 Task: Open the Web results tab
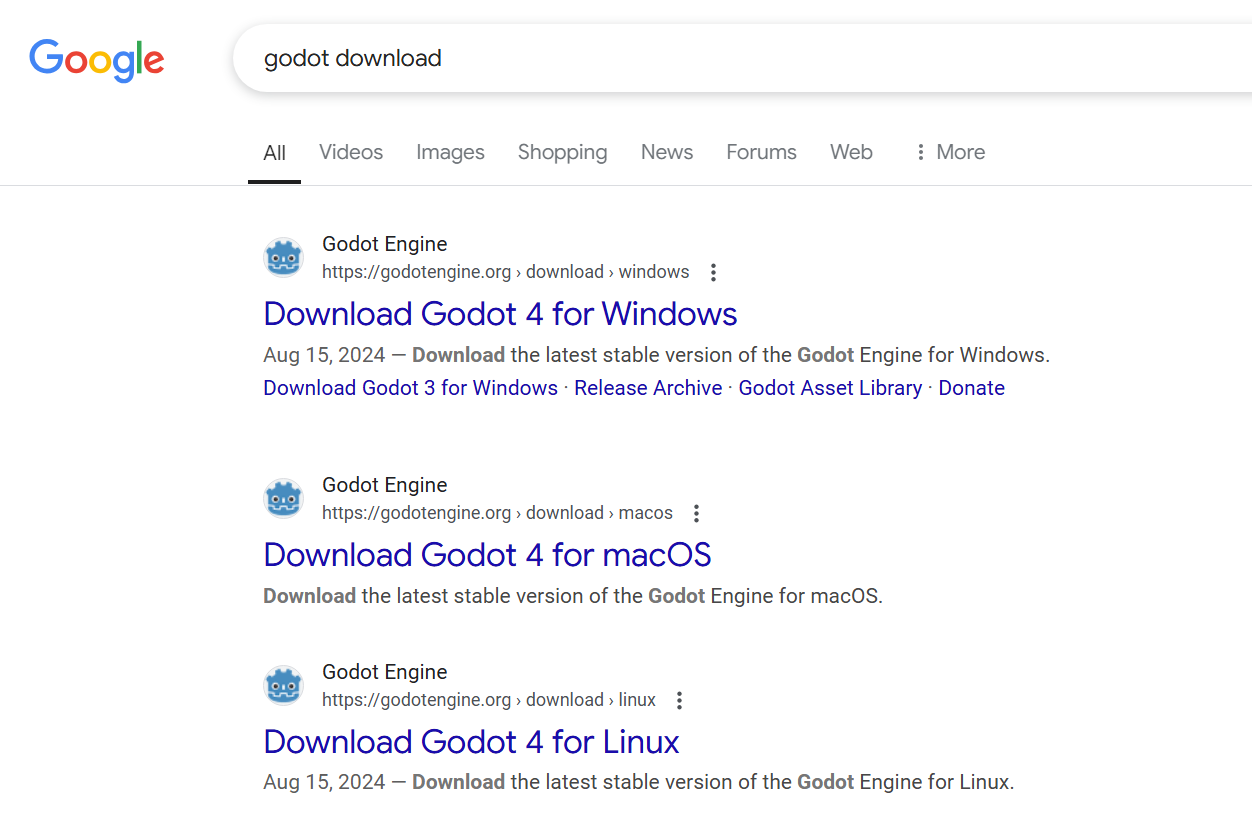[851, 152]
